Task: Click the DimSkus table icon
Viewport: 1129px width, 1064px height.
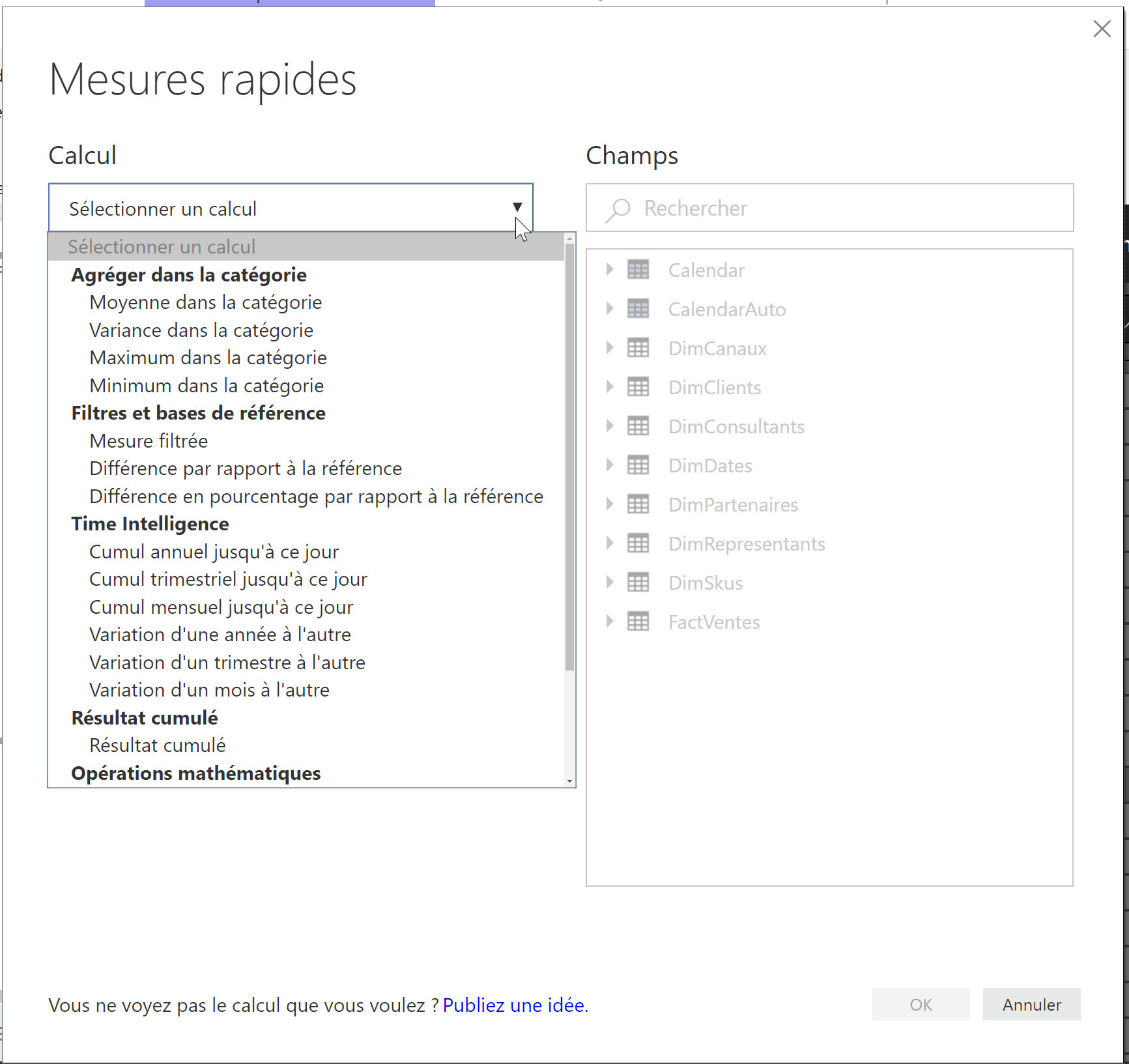Action: point(638,583)
